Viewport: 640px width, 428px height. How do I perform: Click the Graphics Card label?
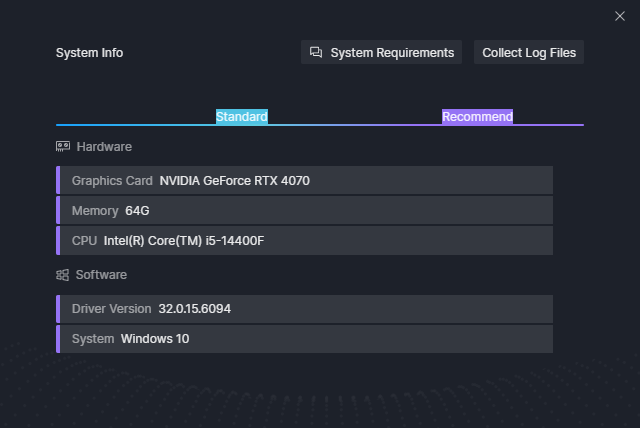pos(112,181)
